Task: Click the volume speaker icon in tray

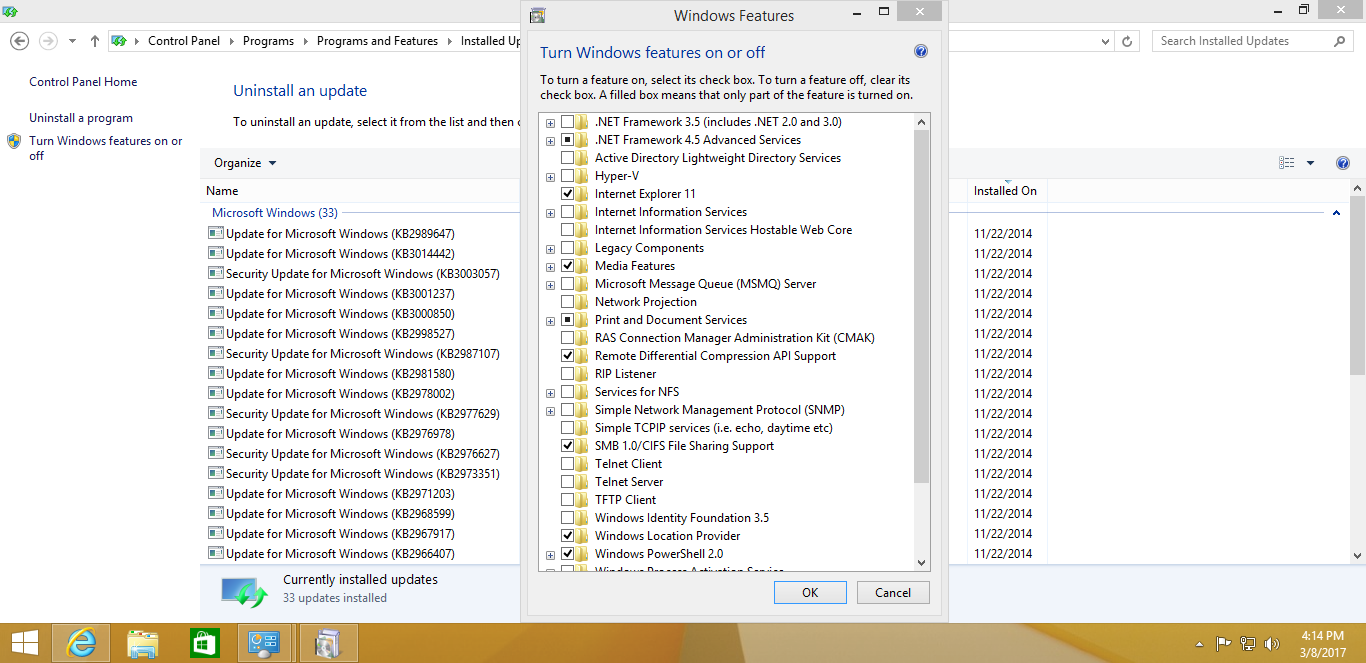Action: [x=1272, y=644]
